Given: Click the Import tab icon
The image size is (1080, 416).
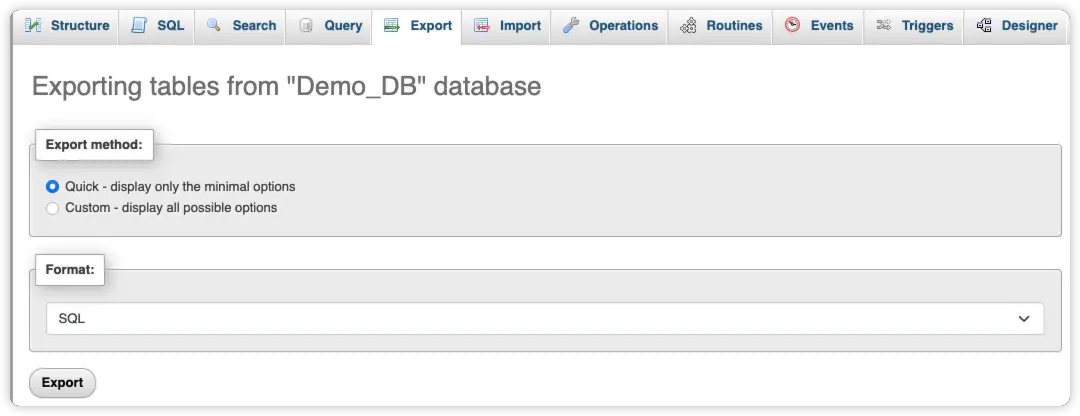Looking at the screenshot, I should pyautogui.click(x=482, y=25).
